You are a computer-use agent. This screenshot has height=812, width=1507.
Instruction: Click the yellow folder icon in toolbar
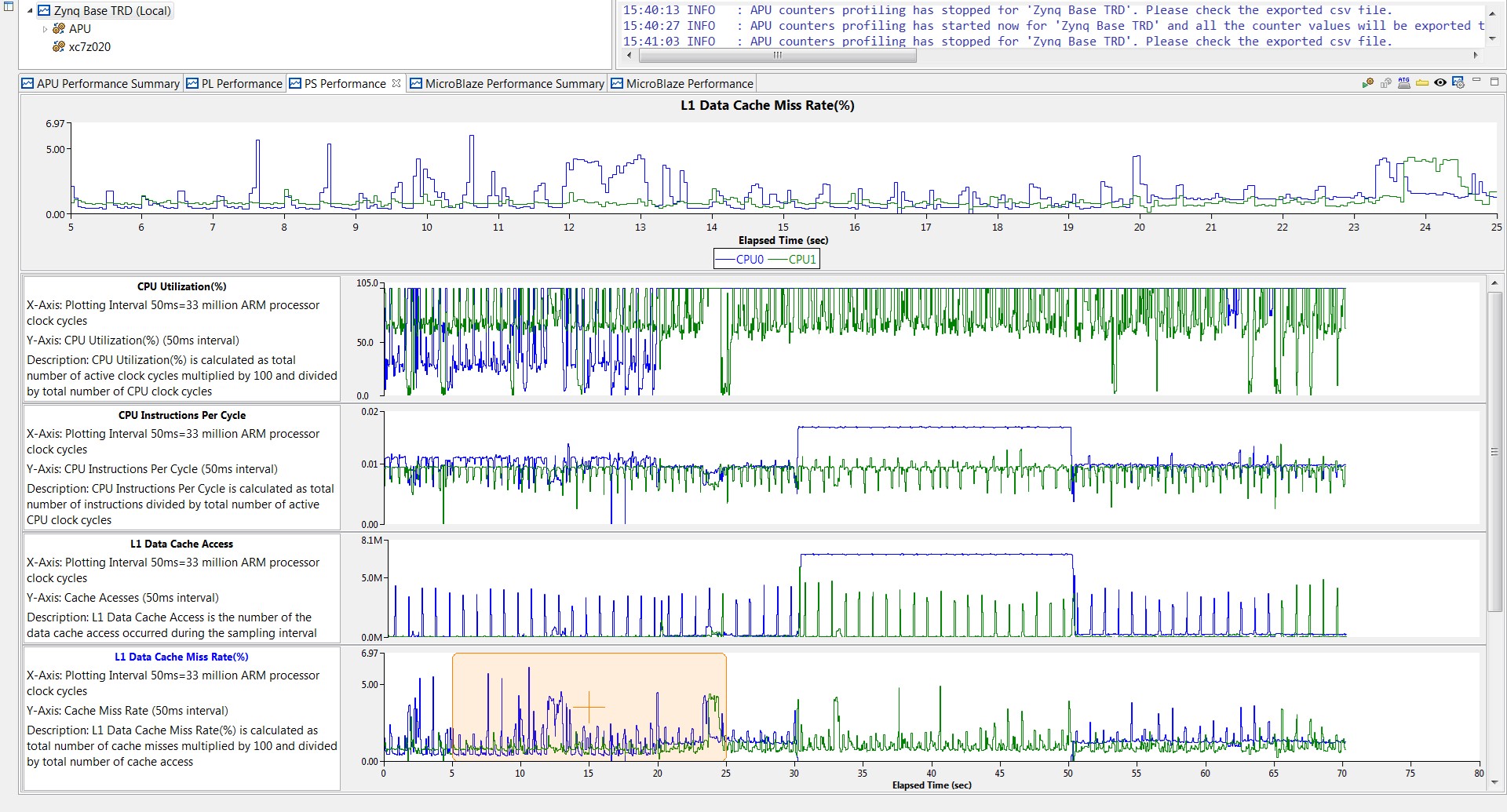pos(1422,82)
